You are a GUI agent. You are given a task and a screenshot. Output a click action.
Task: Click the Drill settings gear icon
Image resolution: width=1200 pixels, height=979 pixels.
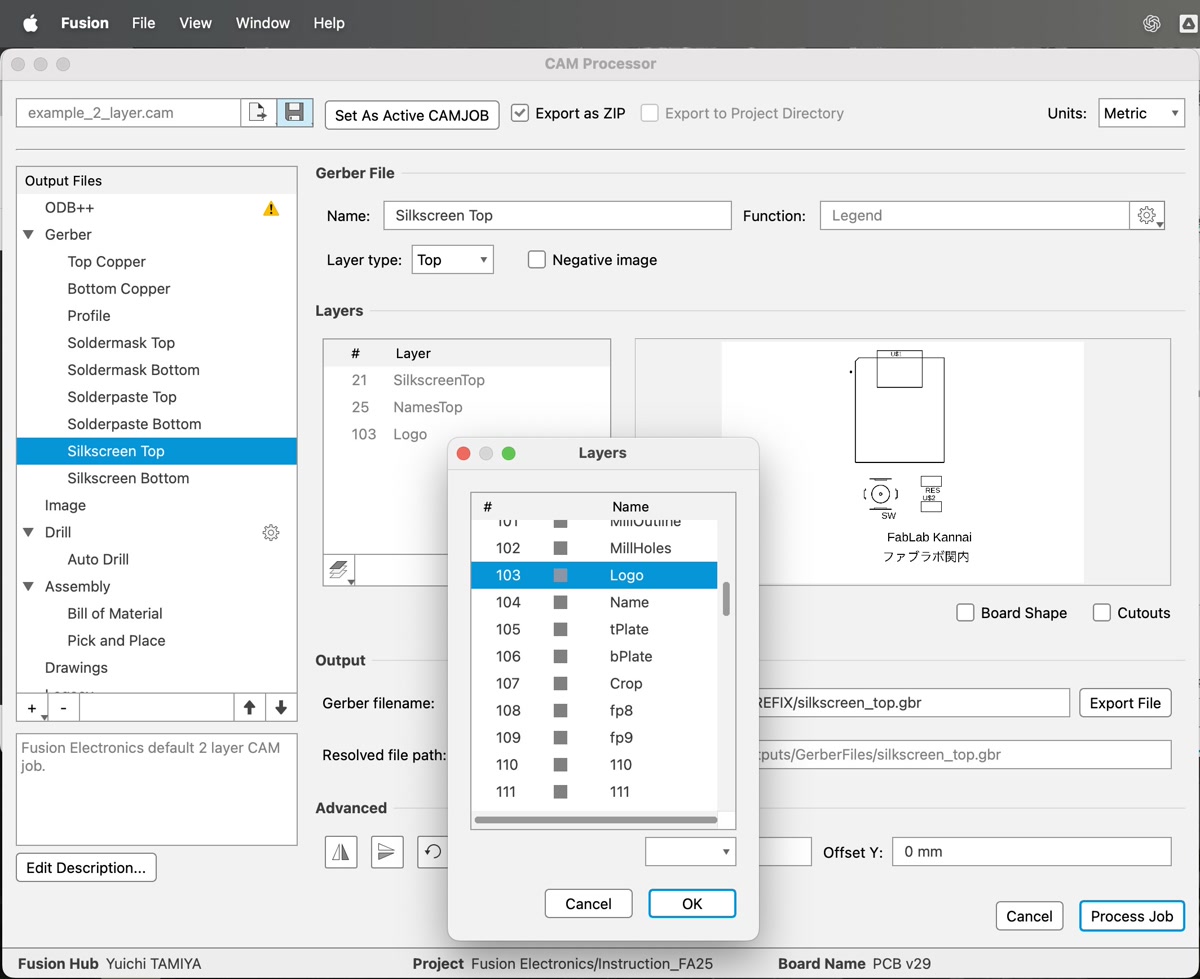(x=271, y=533)
